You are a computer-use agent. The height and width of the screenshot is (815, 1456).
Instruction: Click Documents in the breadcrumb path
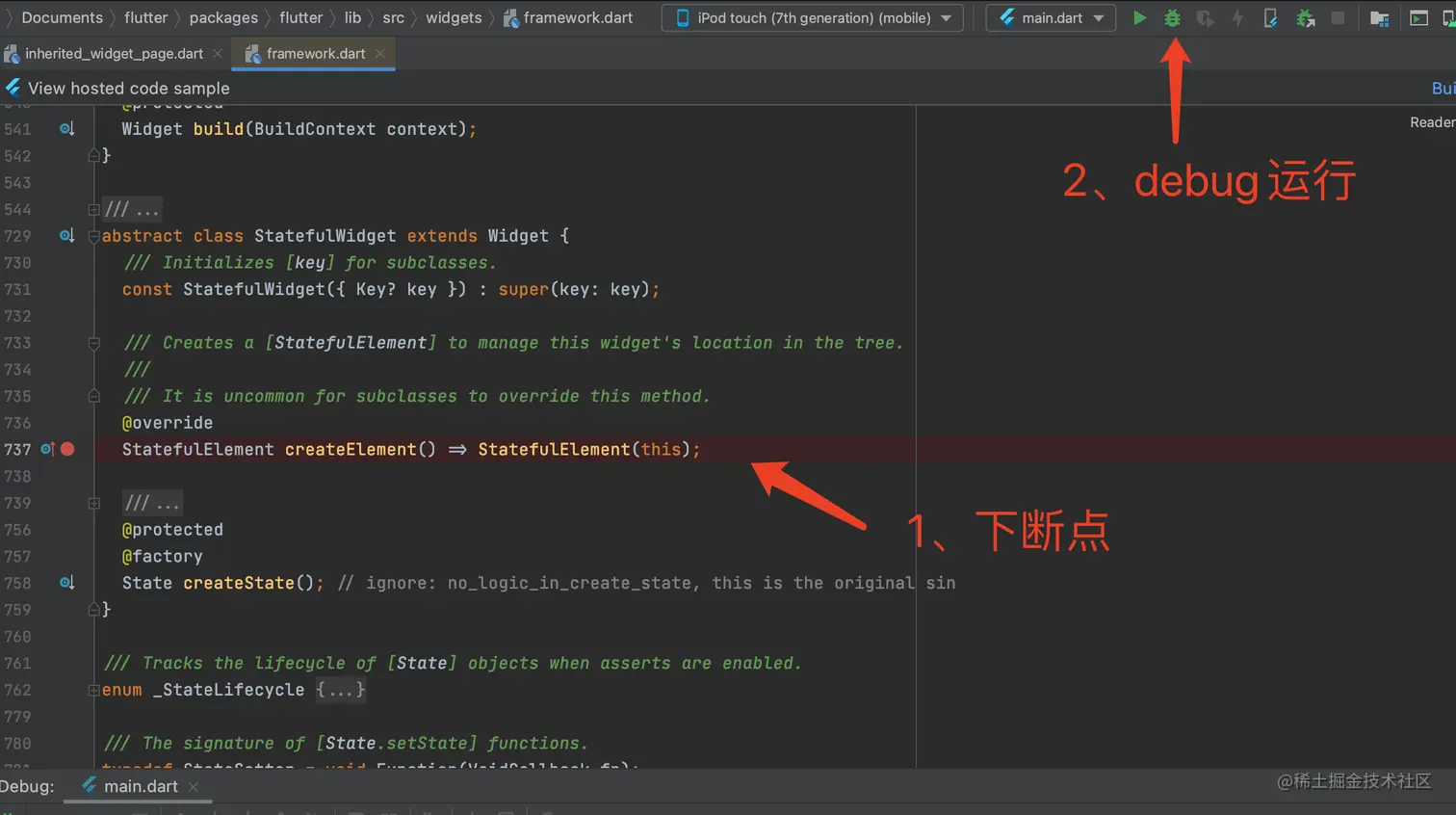[x=62, y=17]
